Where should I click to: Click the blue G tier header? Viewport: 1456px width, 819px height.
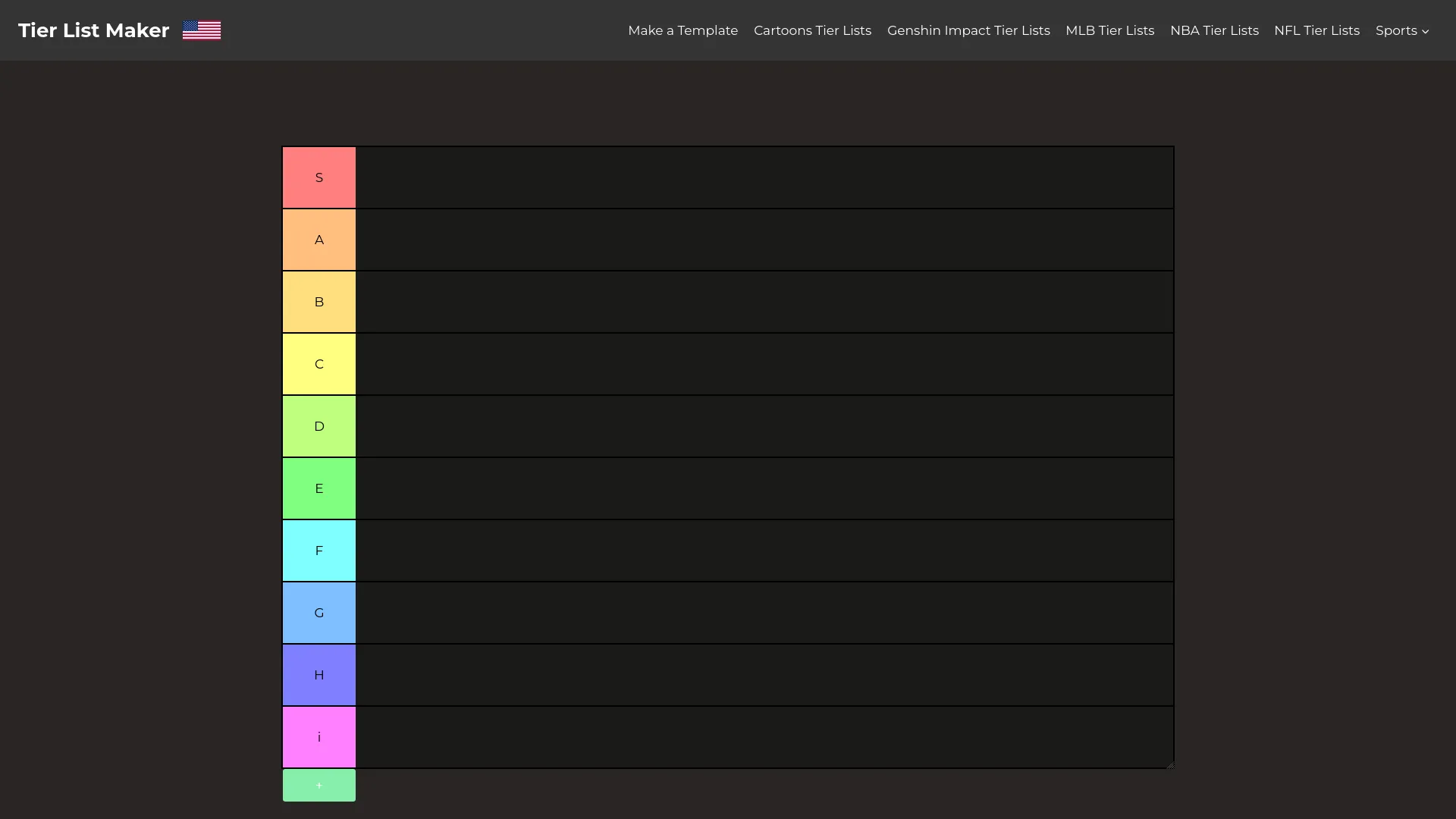pyautogui.click(x=318, y=612)
